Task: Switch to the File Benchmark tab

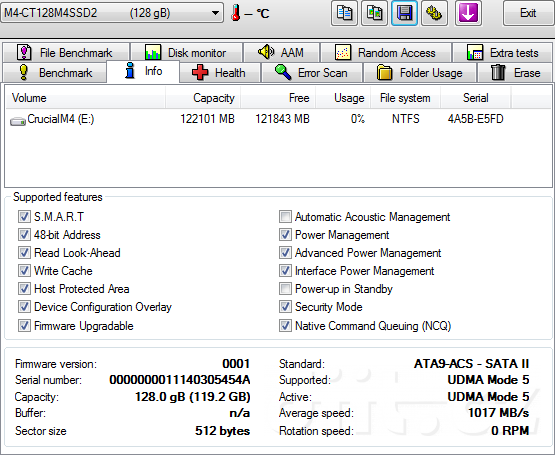Action: click(x=66, y=52)
